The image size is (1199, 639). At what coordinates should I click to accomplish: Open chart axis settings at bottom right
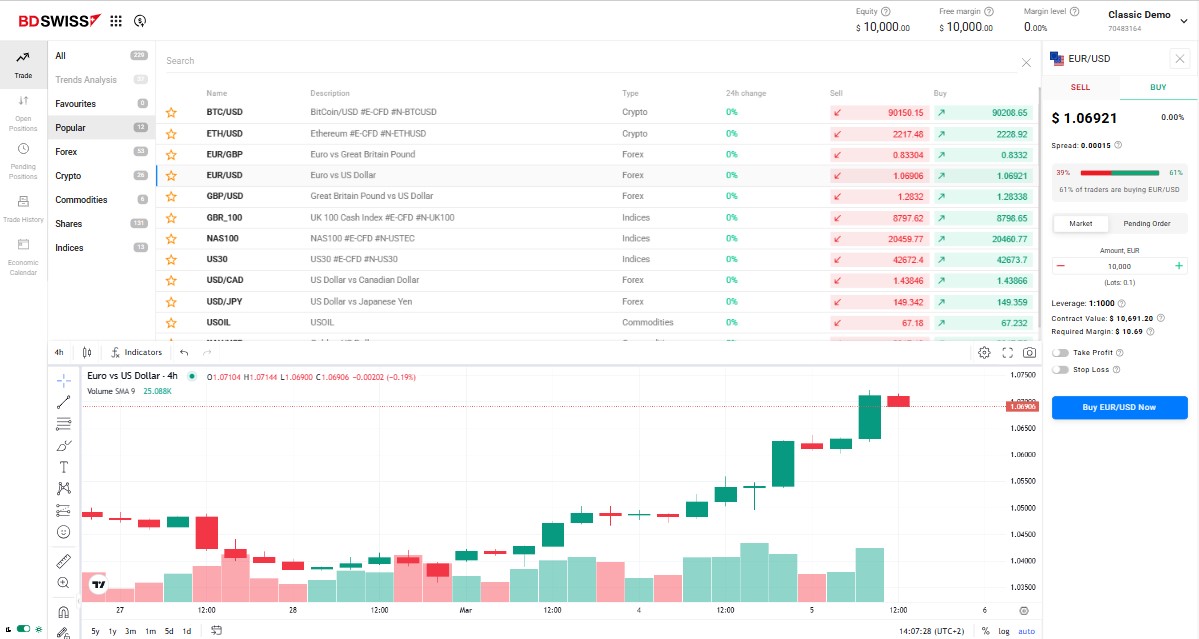coord(1024,611)
